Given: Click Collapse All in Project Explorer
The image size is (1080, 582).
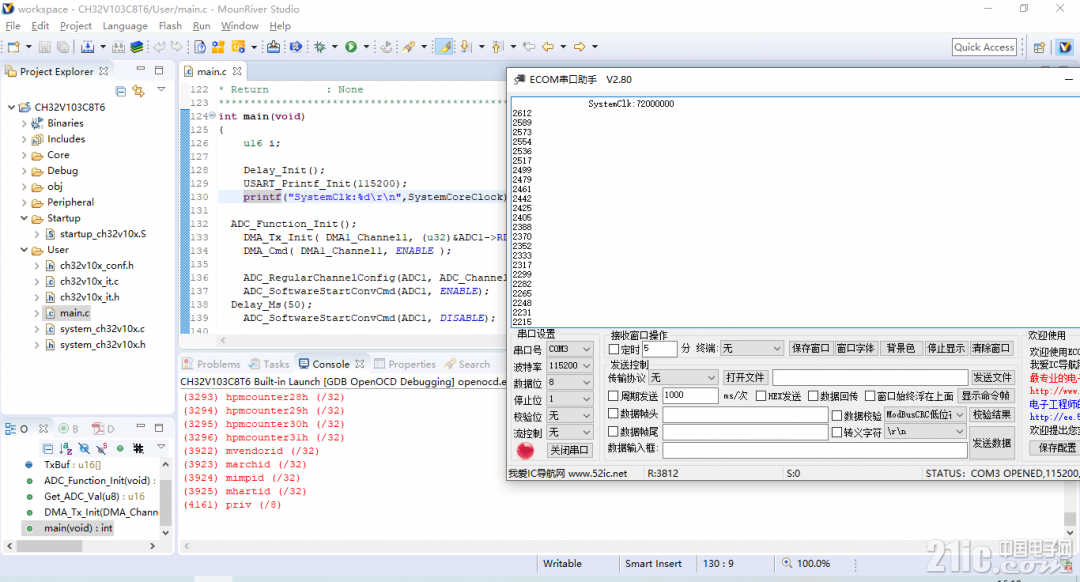Looking at the screenshot, I should coord(121,91).
